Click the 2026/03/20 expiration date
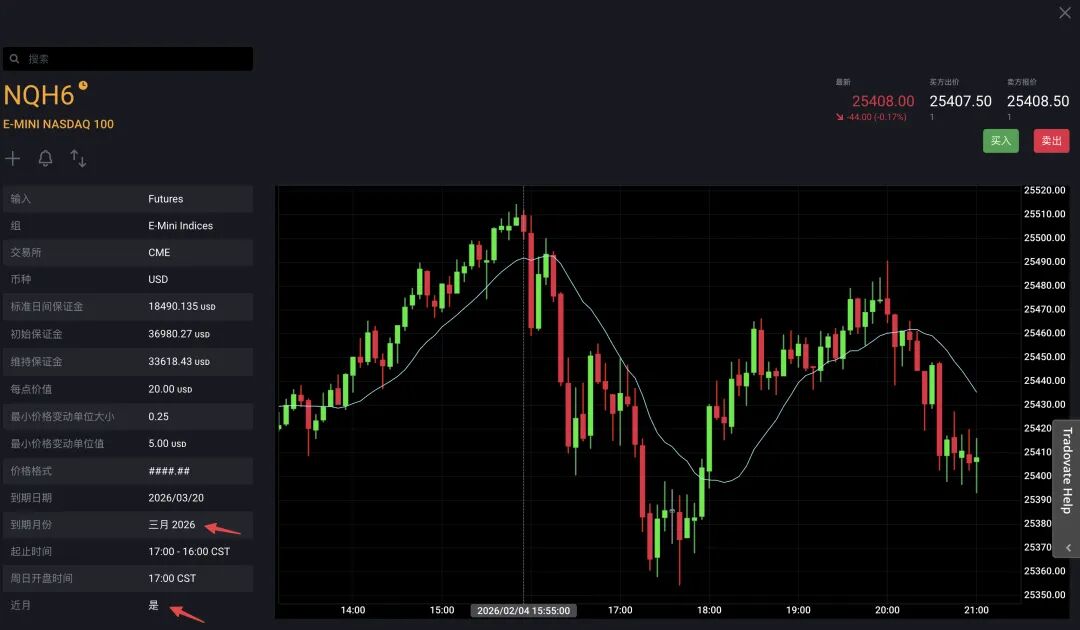 pos(176,498)
